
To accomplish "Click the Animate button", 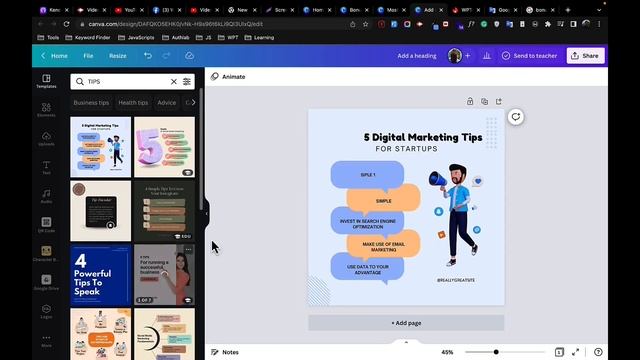I will click(228, 76).
